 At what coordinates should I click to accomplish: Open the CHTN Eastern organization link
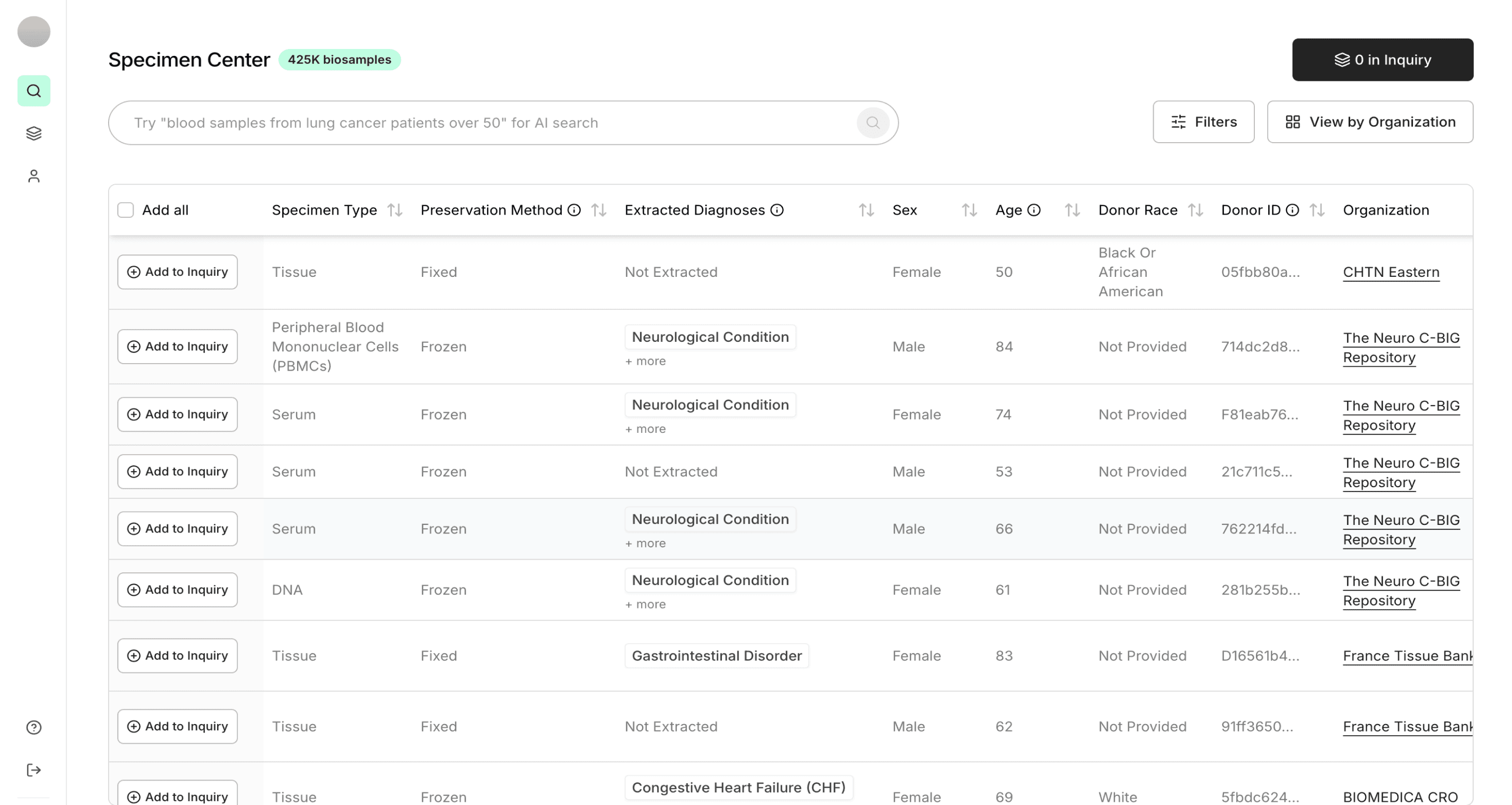pos(1391,273)
